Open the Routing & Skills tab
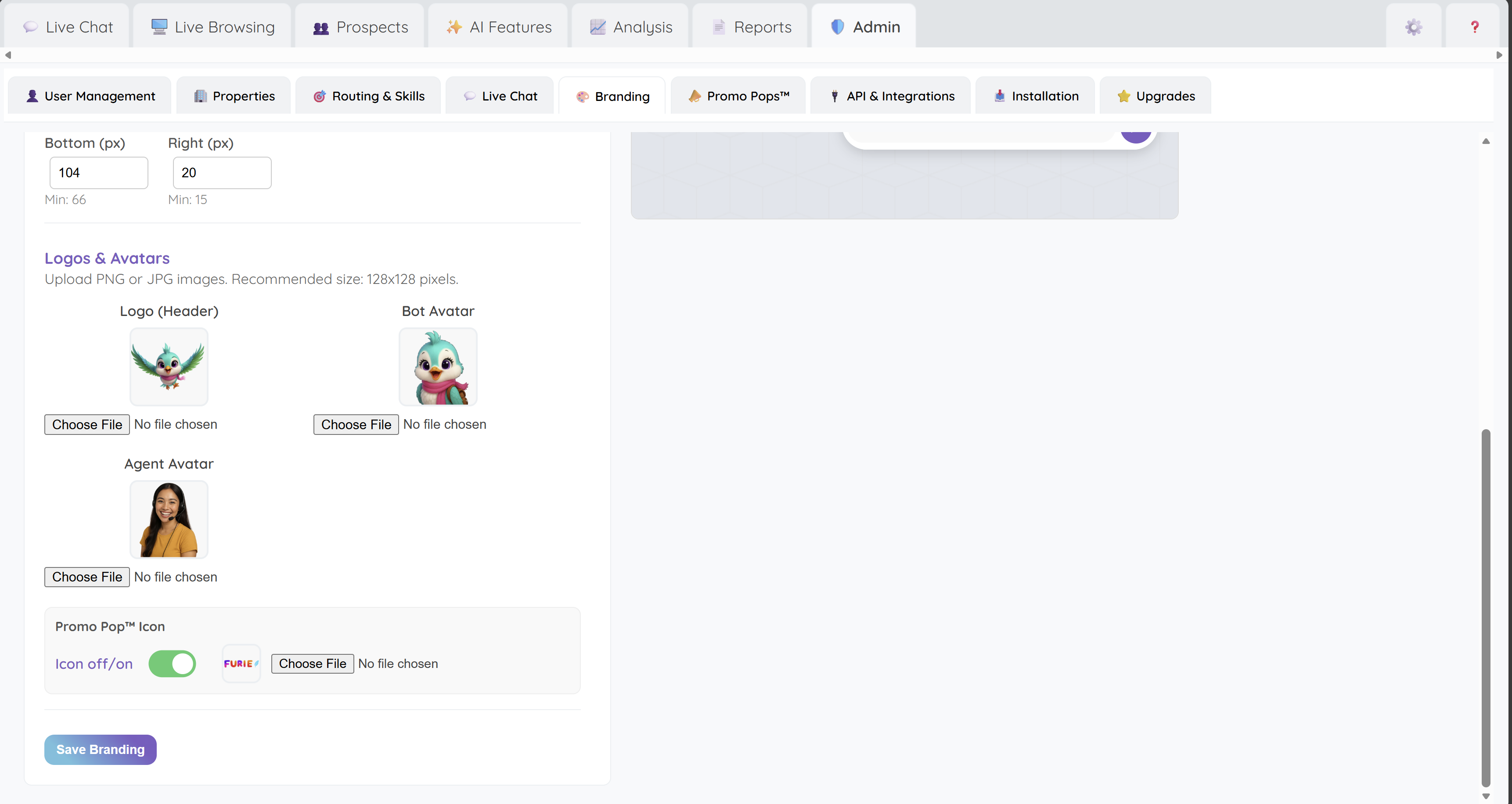 367,96
